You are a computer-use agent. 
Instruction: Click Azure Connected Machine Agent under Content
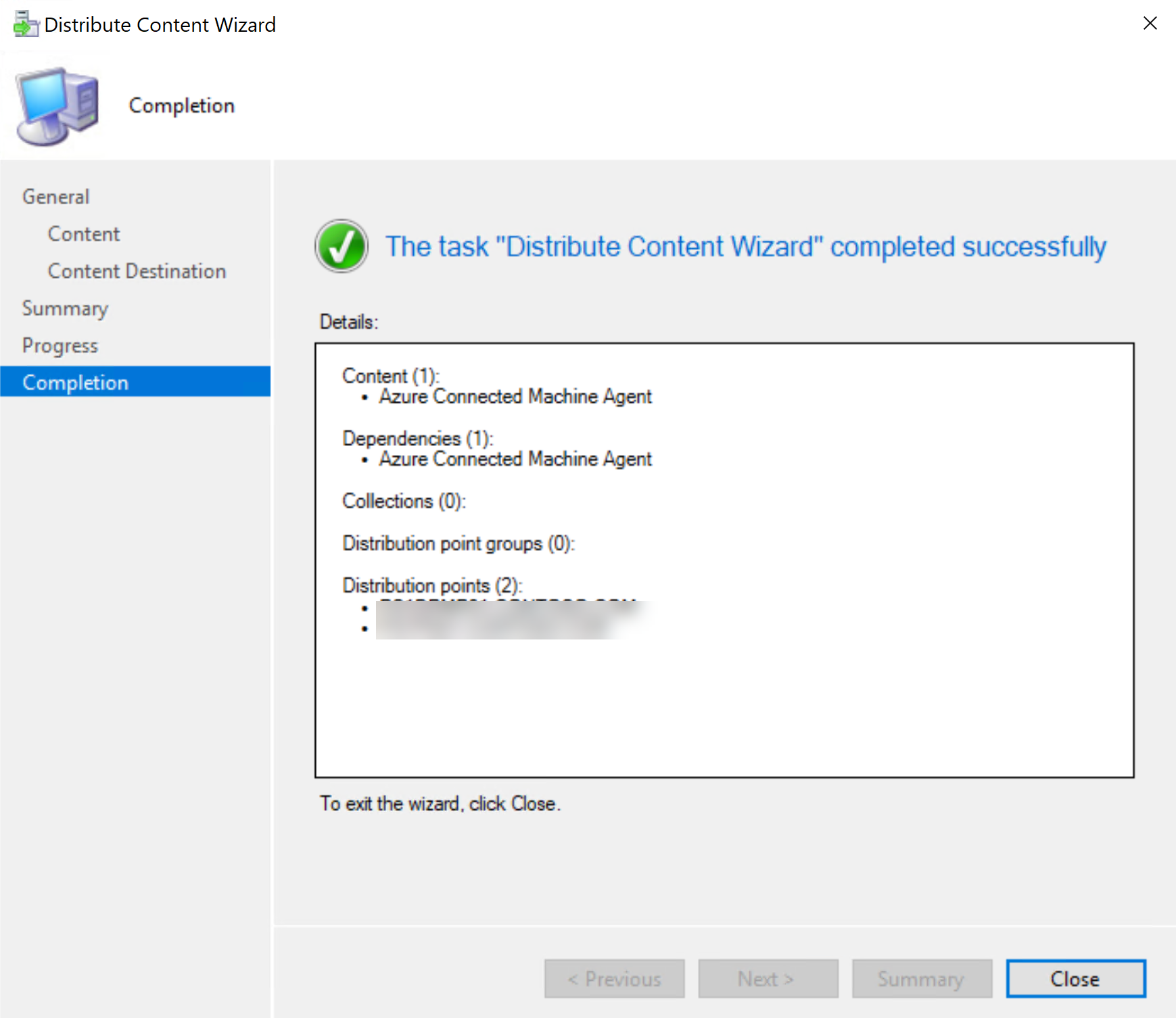[x=515, y=396]
